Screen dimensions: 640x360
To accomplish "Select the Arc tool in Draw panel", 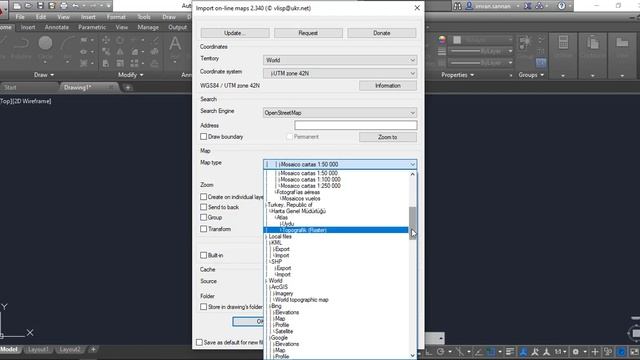I will [68, 43].
